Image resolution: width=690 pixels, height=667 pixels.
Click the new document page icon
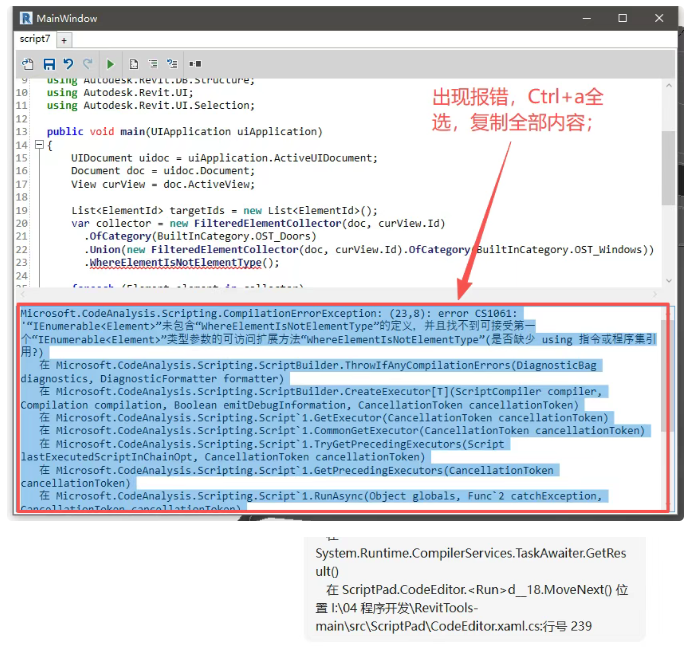[x=133, y=63]
